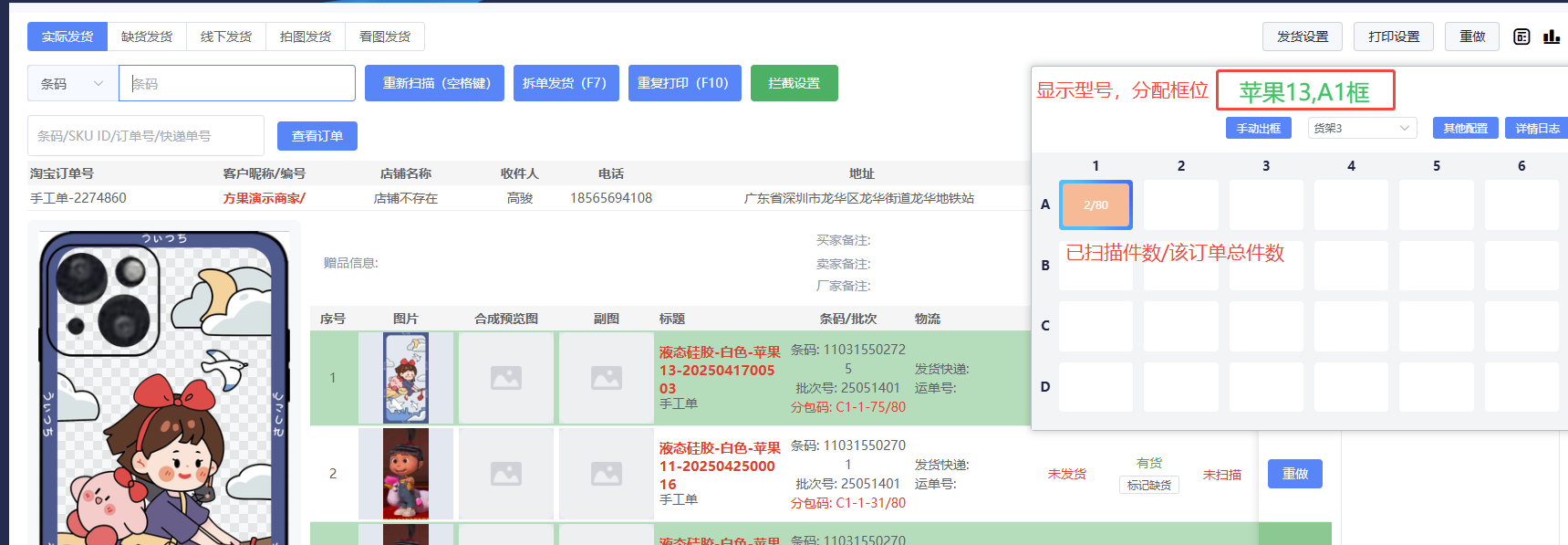Open the bar chart statistics icon
This screenshot has height=545, width=1568.
(1551, 37)
